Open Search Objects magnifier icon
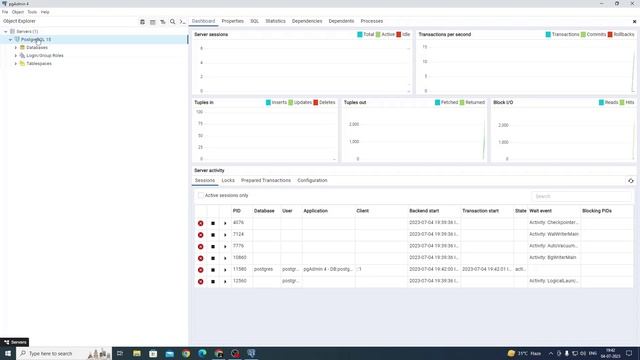The width and height of the screenshot is (640, 360). 173,22
